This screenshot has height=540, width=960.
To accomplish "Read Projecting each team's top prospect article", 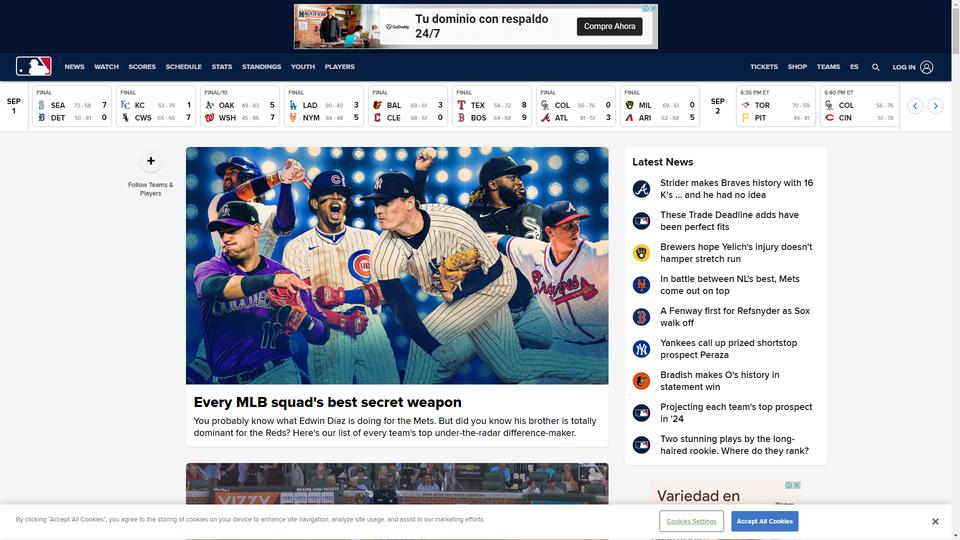I will click(x=736, y=413).
